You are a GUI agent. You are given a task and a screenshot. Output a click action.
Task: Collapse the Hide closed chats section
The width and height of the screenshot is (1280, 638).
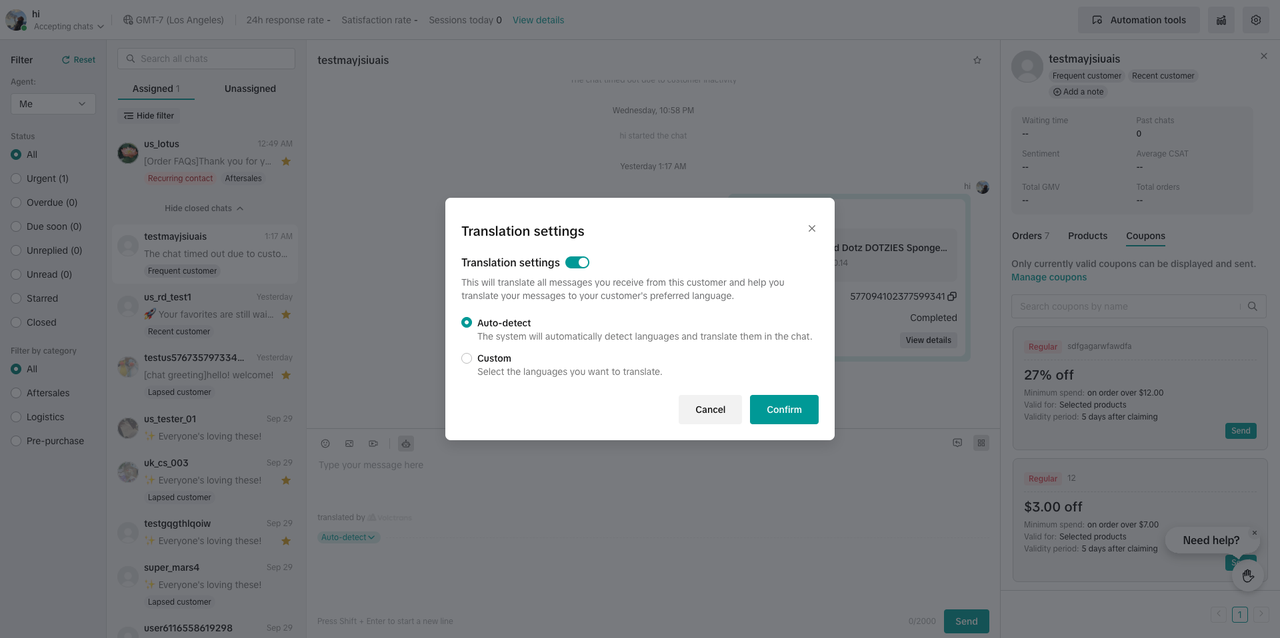click(204, 208)
